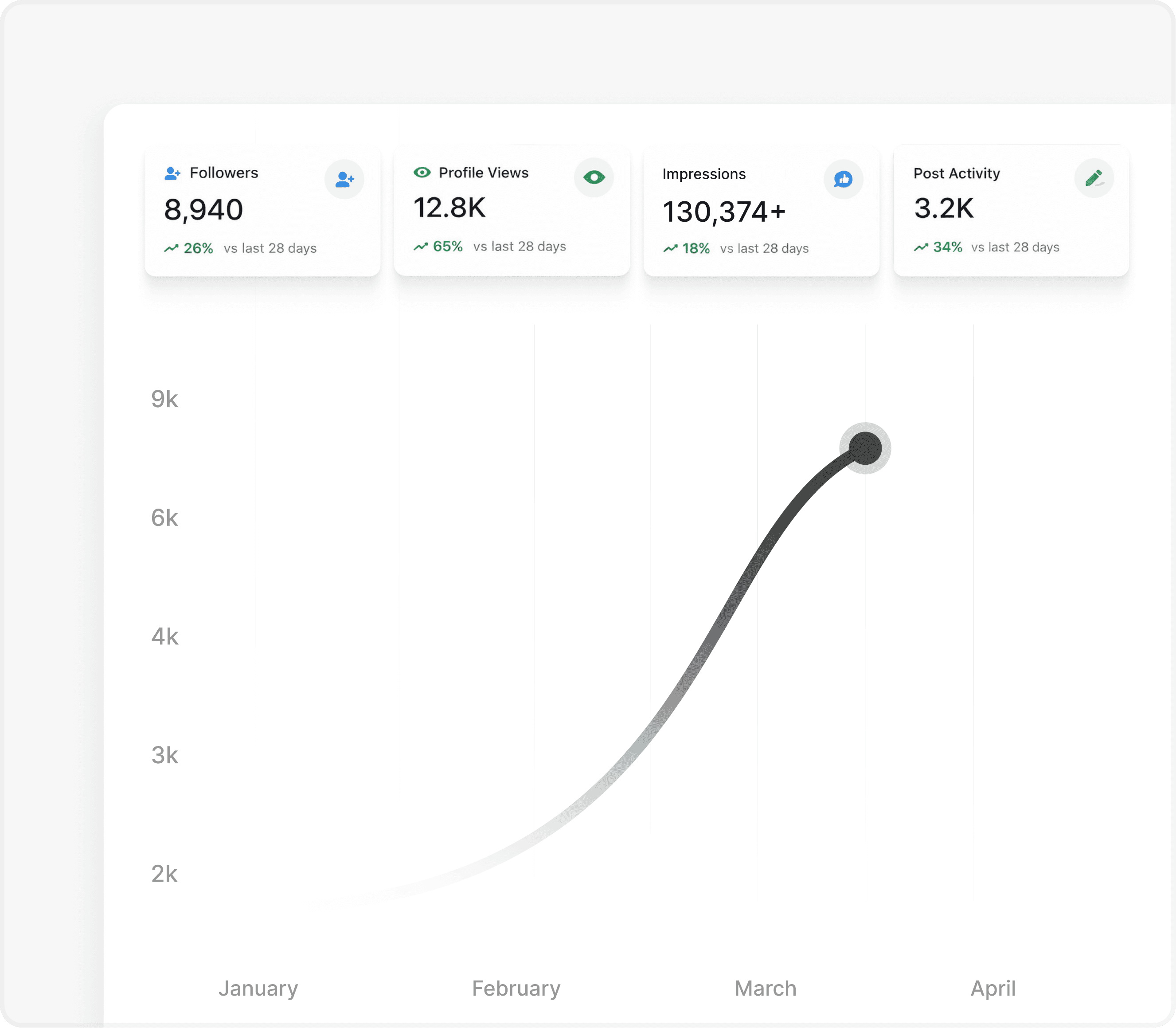The height and width of the screenshot is (1028, 1176).
Task: Click the blue thumbs-up Impressions icon
Action: click(x=843, y=180)
